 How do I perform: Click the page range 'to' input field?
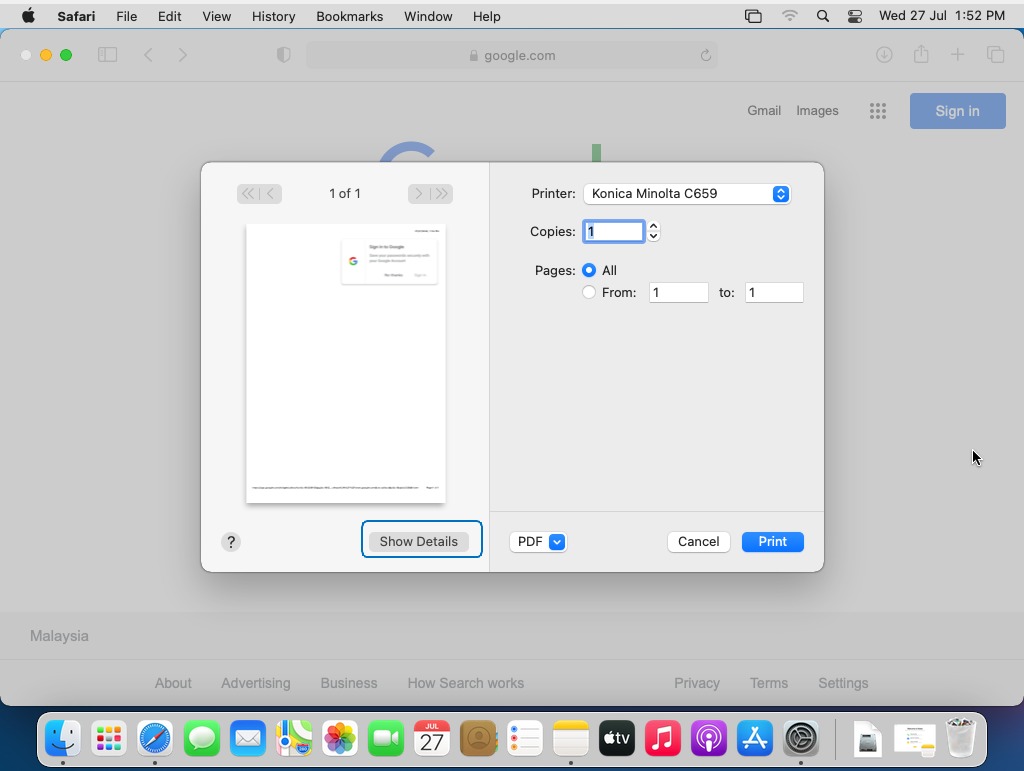[774, 292]
